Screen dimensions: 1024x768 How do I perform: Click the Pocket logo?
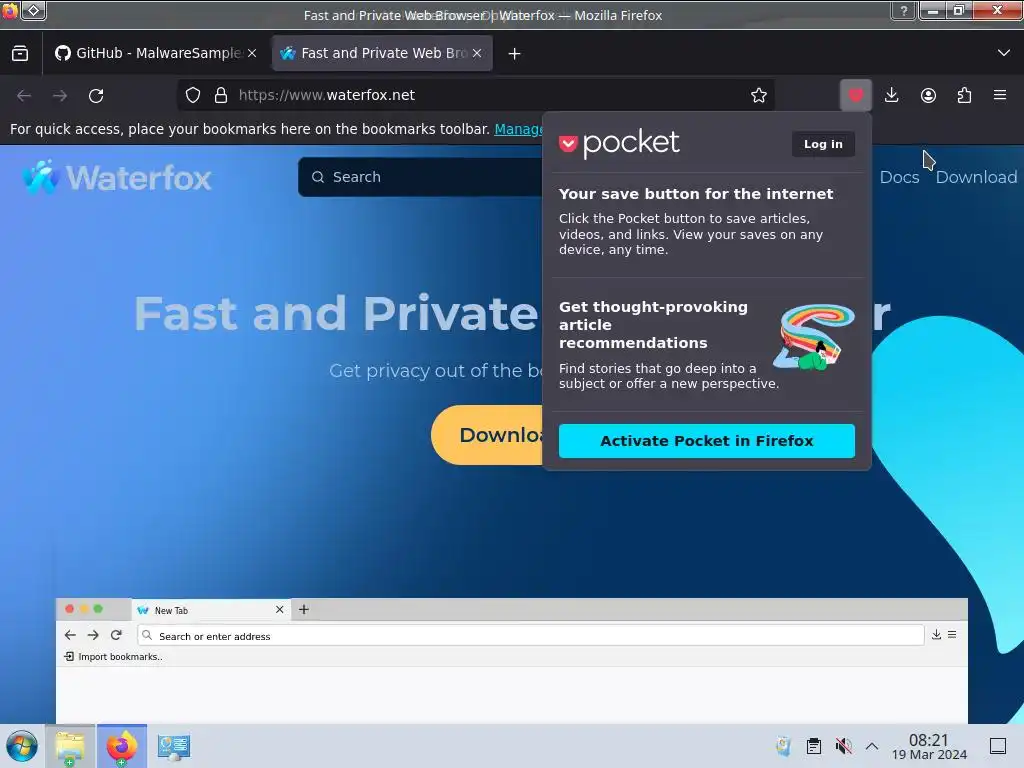tap(619, 143)
